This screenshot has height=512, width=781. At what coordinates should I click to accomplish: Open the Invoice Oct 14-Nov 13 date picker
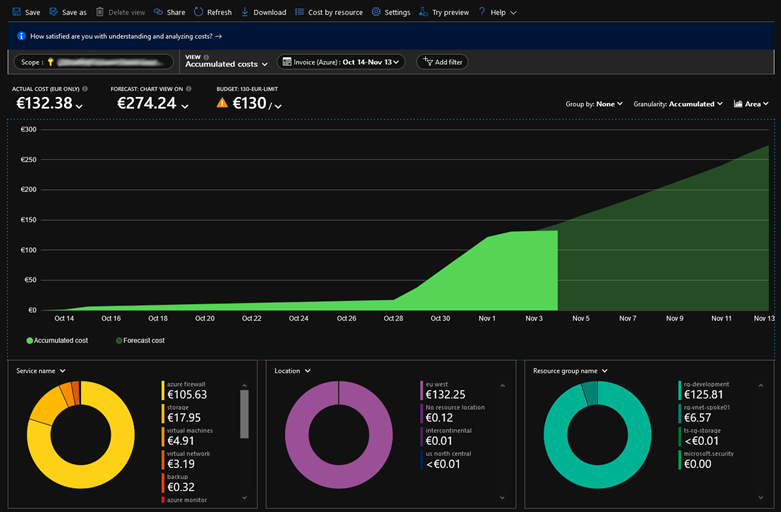[x=341, y=62]
